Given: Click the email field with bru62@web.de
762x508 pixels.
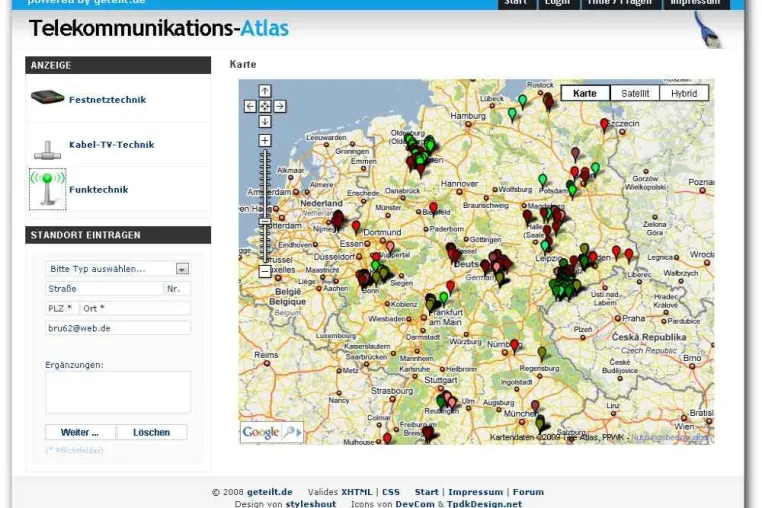Looking at the screenshot, I should [118, 328].
